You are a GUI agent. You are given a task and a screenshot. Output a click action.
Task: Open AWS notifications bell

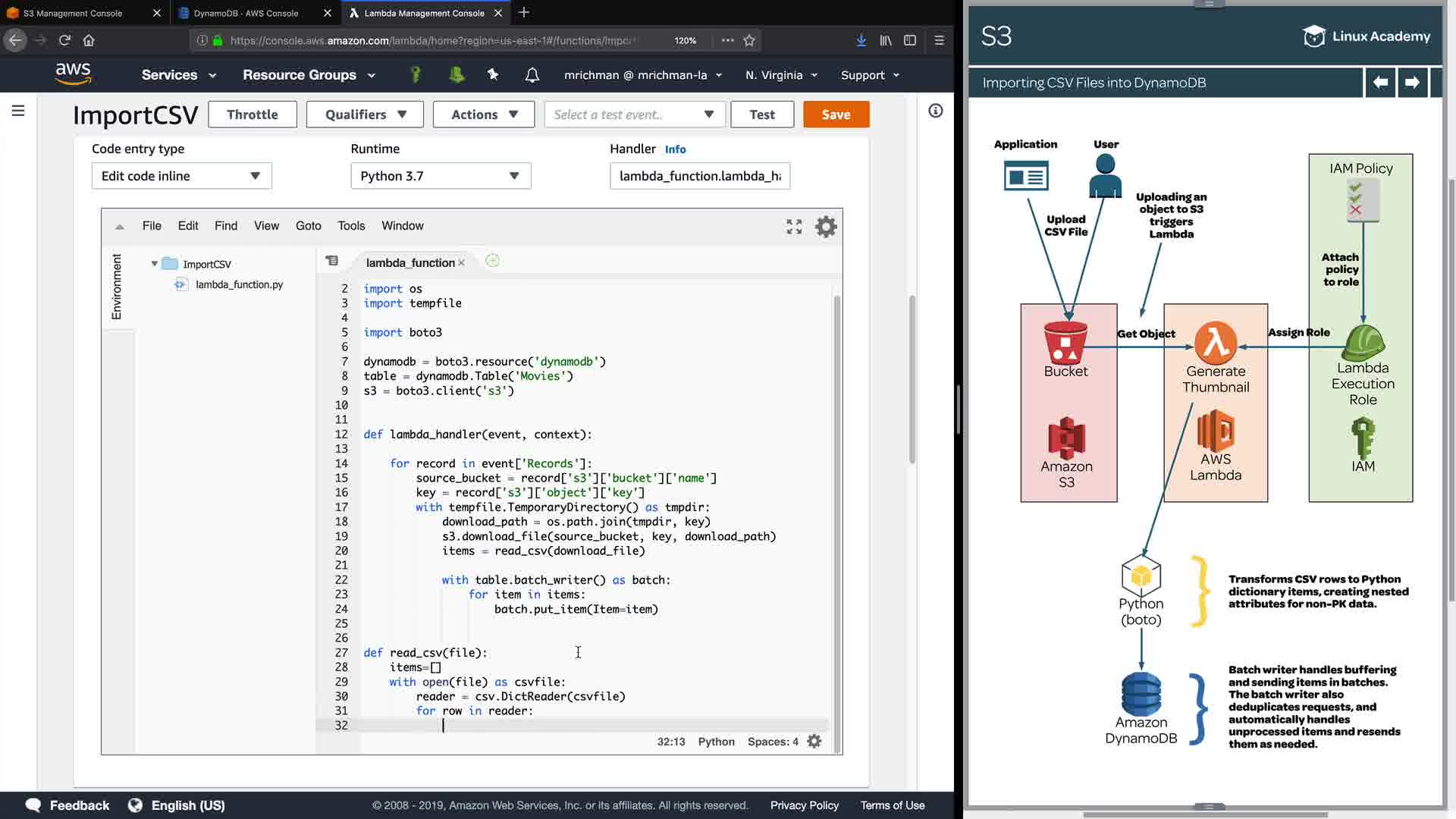coord(532,75)
